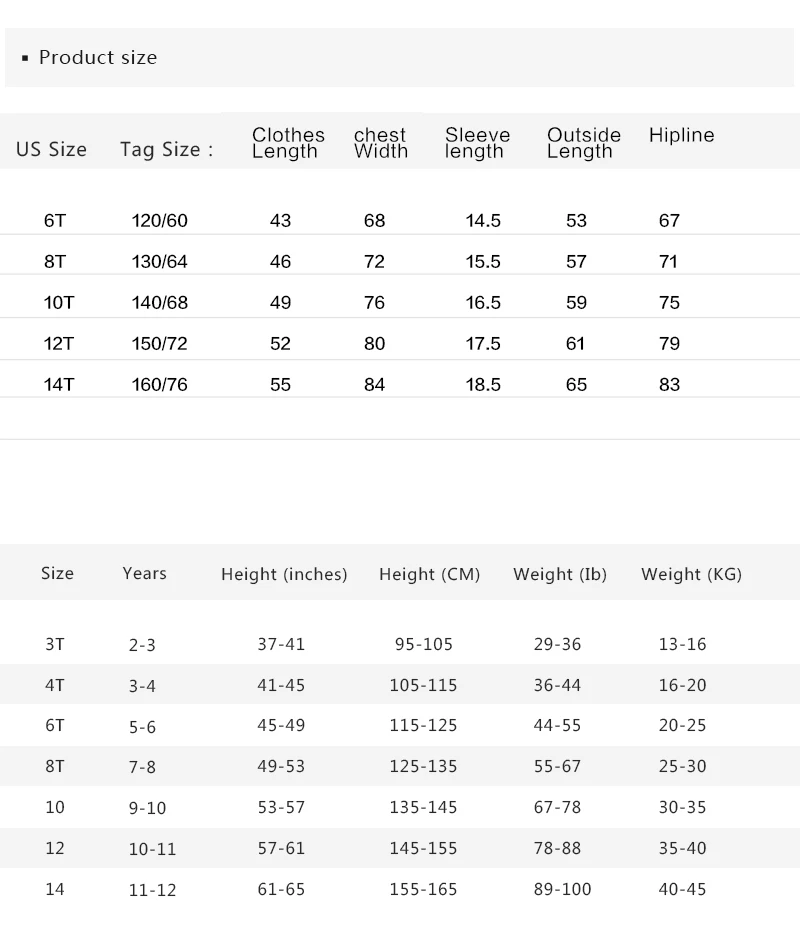This screenshot has height=942, width=800.
Task: Click height CM value '115-125'
Action: pos(423,725)
